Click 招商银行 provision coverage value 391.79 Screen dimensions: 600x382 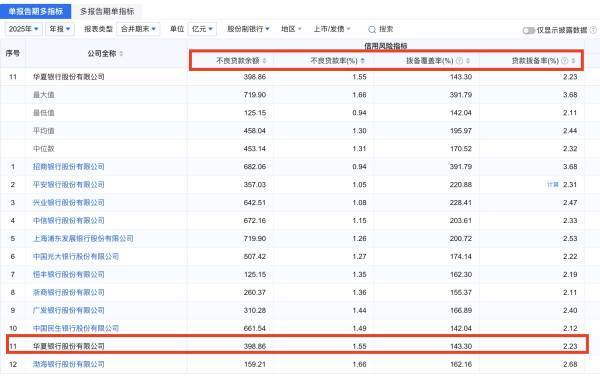pos(461,167)
